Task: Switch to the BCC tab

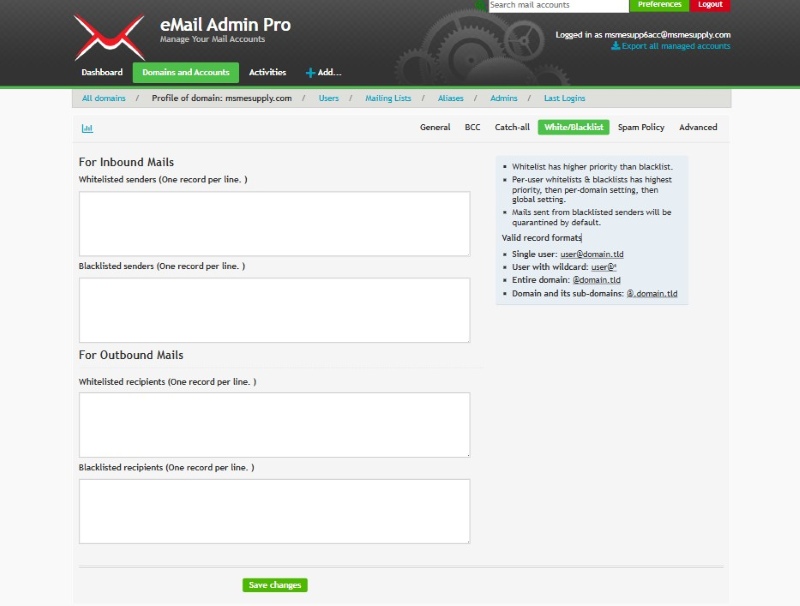Action: click(x=472, y=127)
